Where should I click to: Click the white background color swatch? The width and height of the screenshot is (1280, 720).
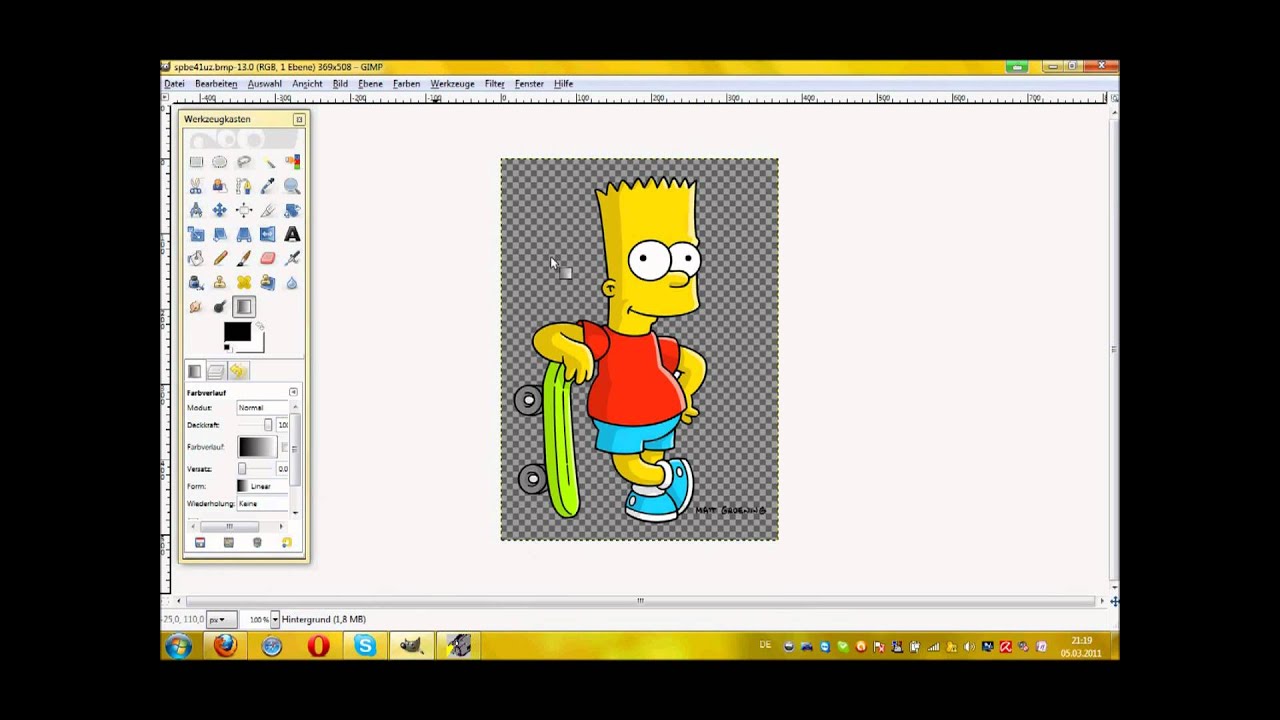[x=258, y=345]
